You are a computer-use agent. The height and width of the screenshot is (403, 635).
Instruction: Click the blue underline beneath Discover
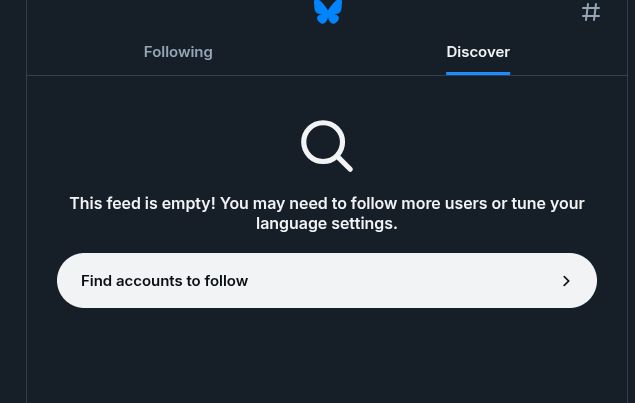(x=478, y=73)
